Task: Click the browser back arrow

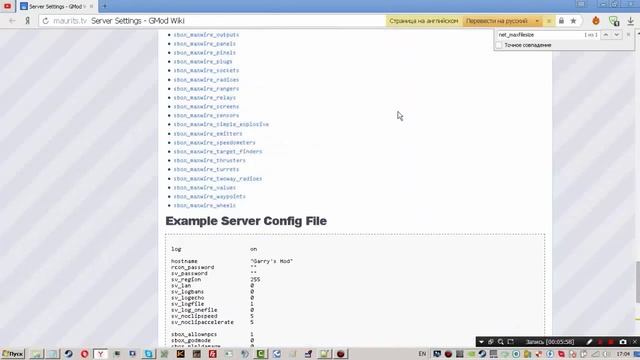Action: tap(12, 21)
